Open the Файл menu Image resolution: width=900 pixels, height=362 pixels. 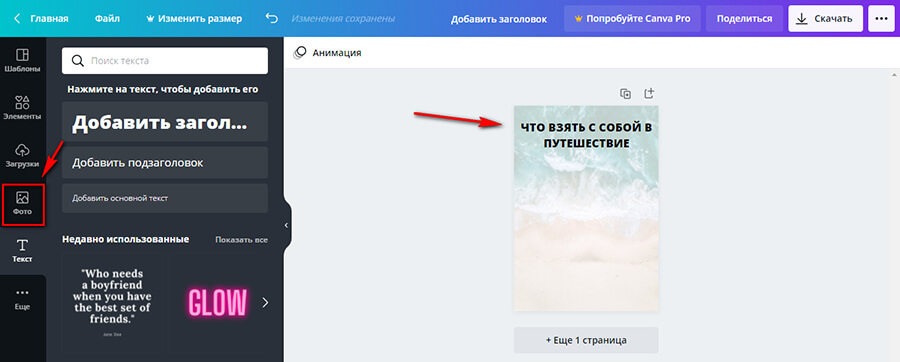click(x=107, y=18)
